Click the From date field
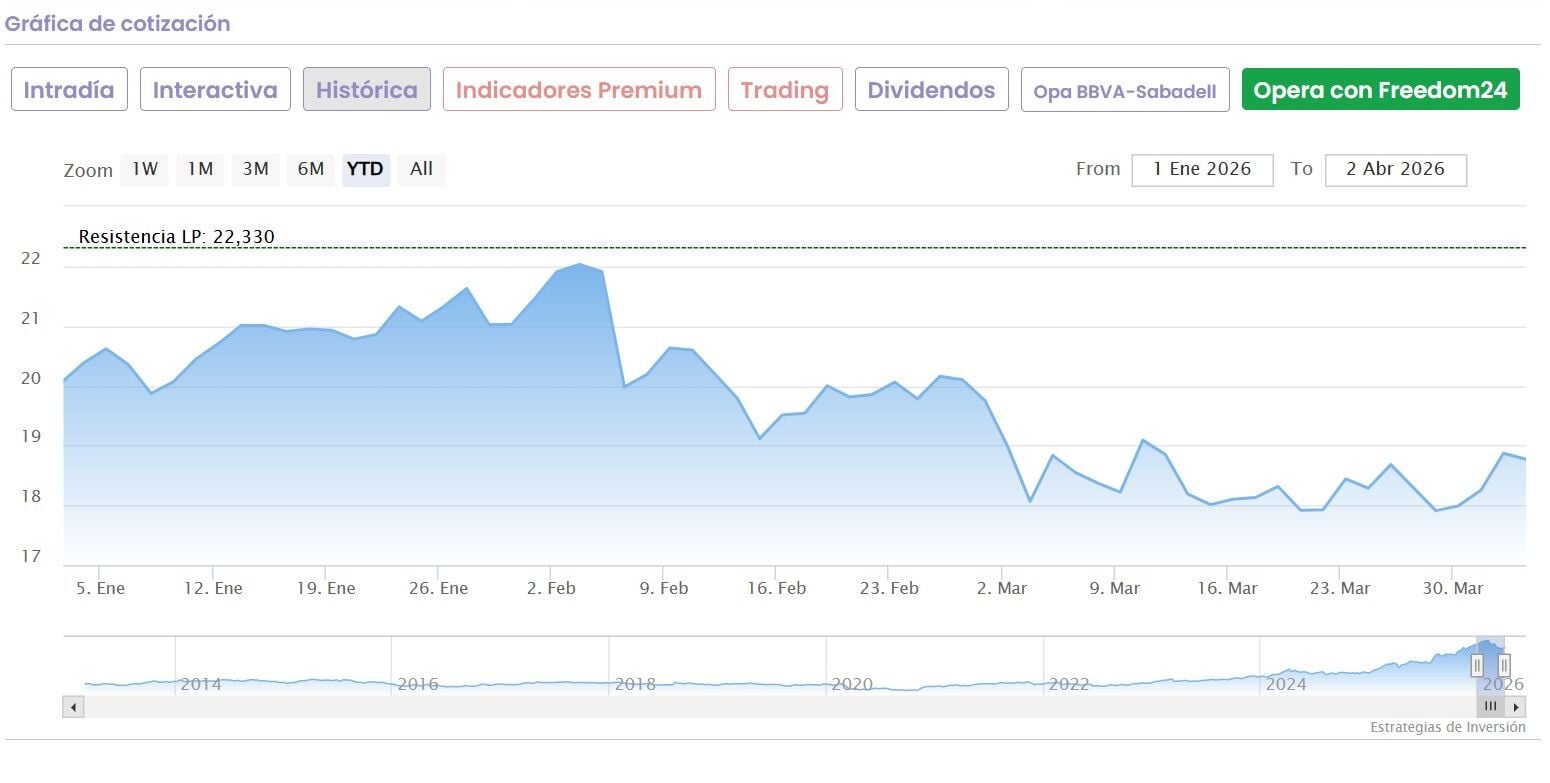Viewport: 1550px width, 783px height. pos(1202,170)
